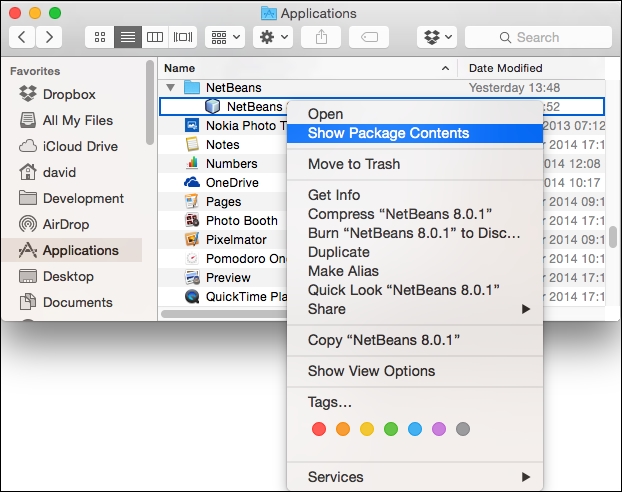
Task: Switch to list view
Action: [x=128, y=37]
